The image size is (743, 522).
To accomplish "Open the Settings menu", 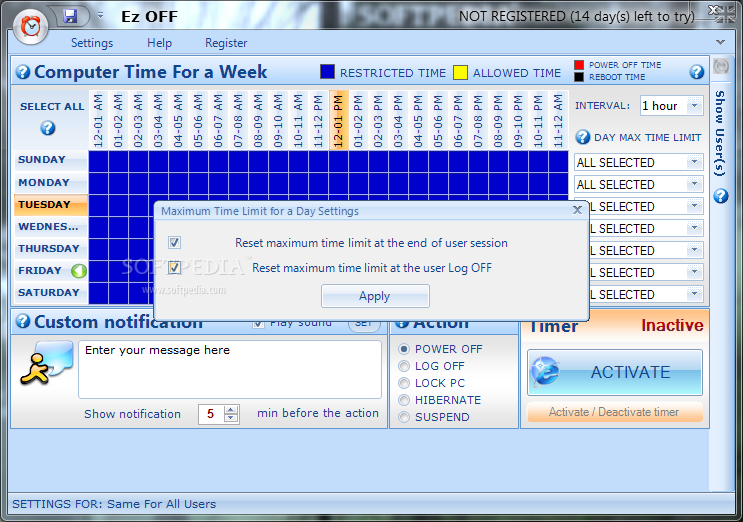I will click(92, 43).
